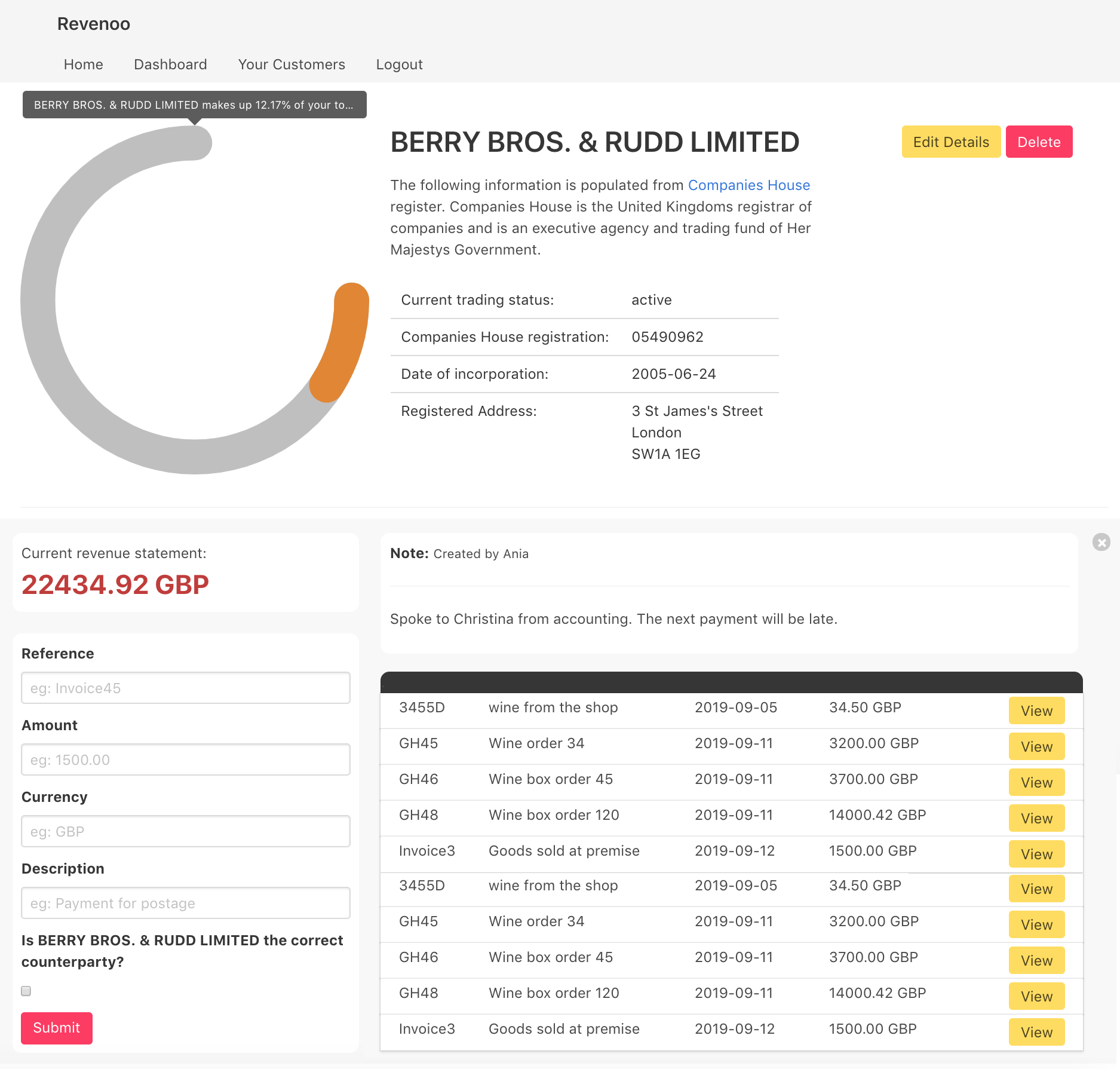This screenshot has width=1120, height=1069.
Task: Click the first 34.50 GBP amount cell
Action: [x=864, y=707]
